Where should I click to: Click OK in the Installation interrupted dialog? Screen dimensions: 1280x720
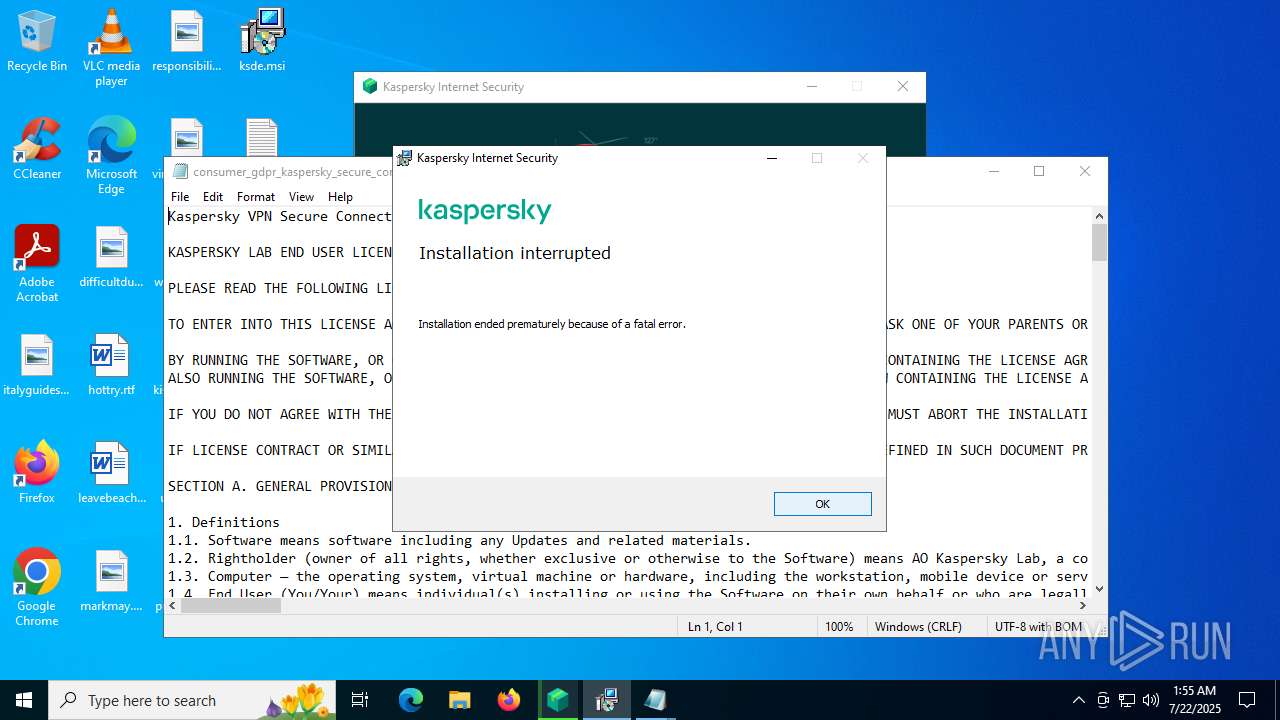[x=822, y=504]
